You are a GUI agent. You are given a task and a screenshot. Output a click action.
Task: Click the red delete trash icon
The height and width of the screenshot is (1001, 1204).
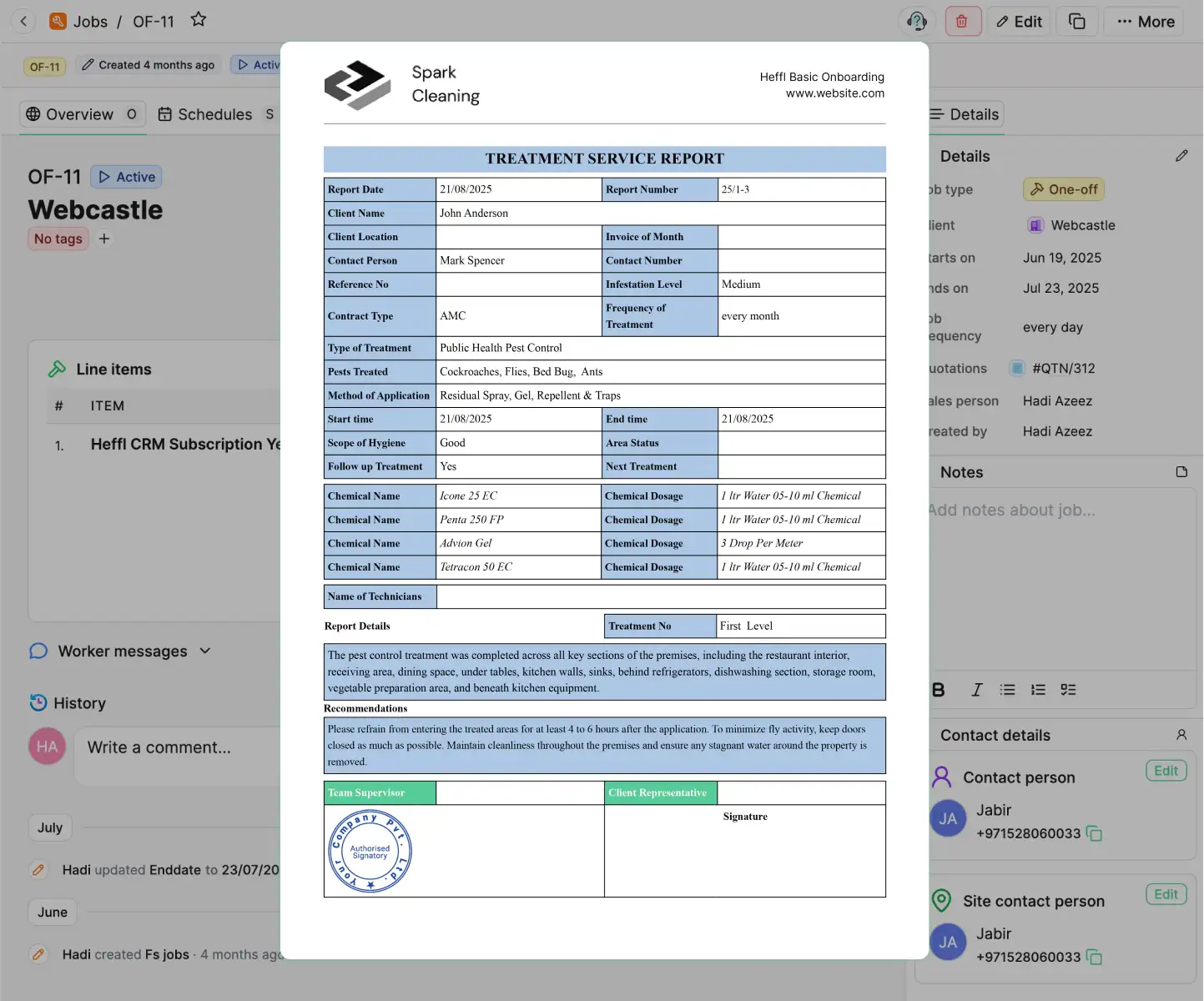pos(962,22)
